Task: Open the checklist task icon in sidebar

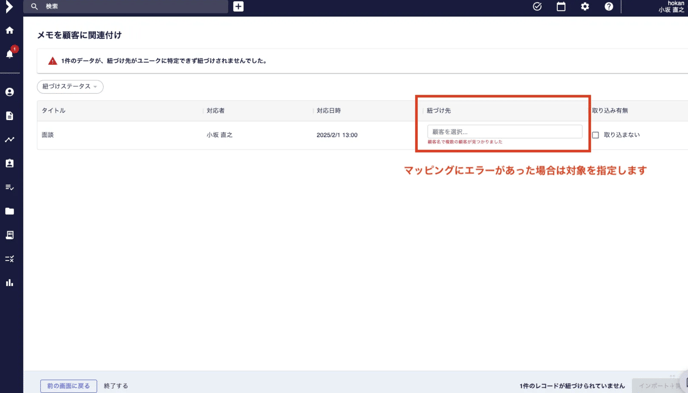Action: 10,187
